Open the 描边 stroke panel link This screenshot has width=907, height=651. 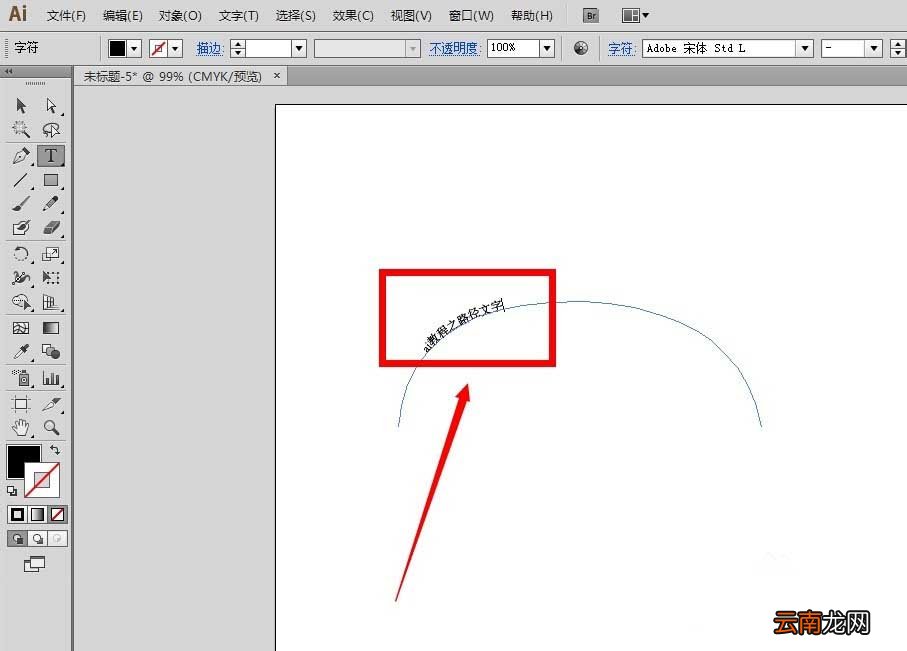tap(209, 49)
